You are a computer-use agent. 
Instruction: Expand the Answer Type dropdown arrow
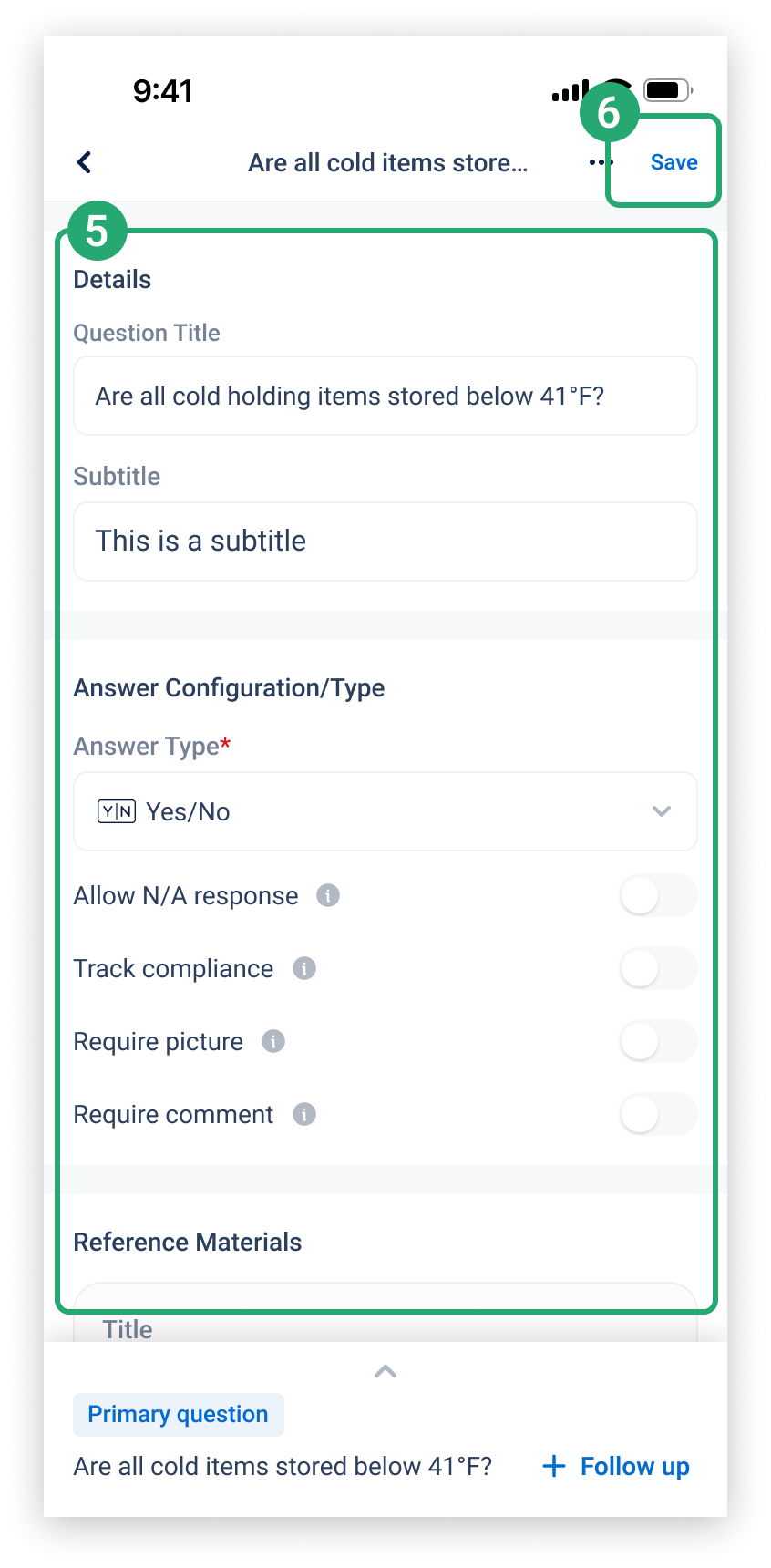click(662, 811)
